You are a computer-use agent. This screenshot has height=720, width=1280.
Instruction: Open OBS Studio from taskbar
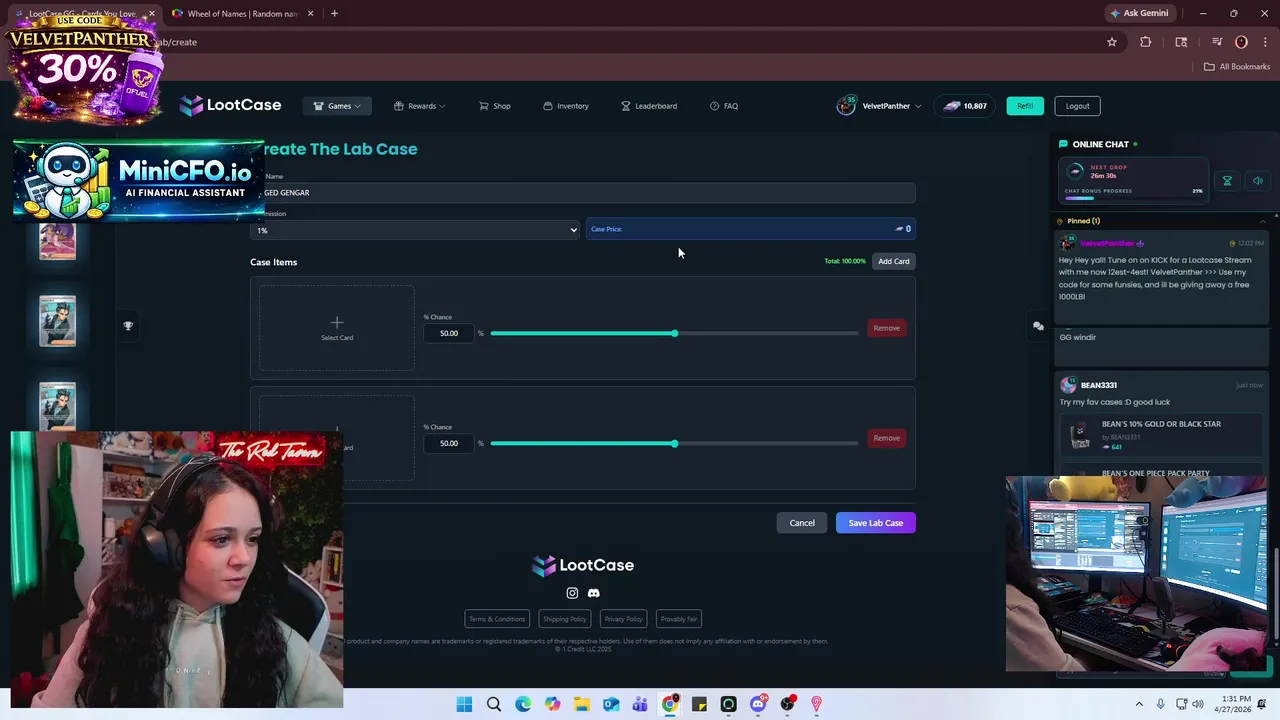pos(787,705)
